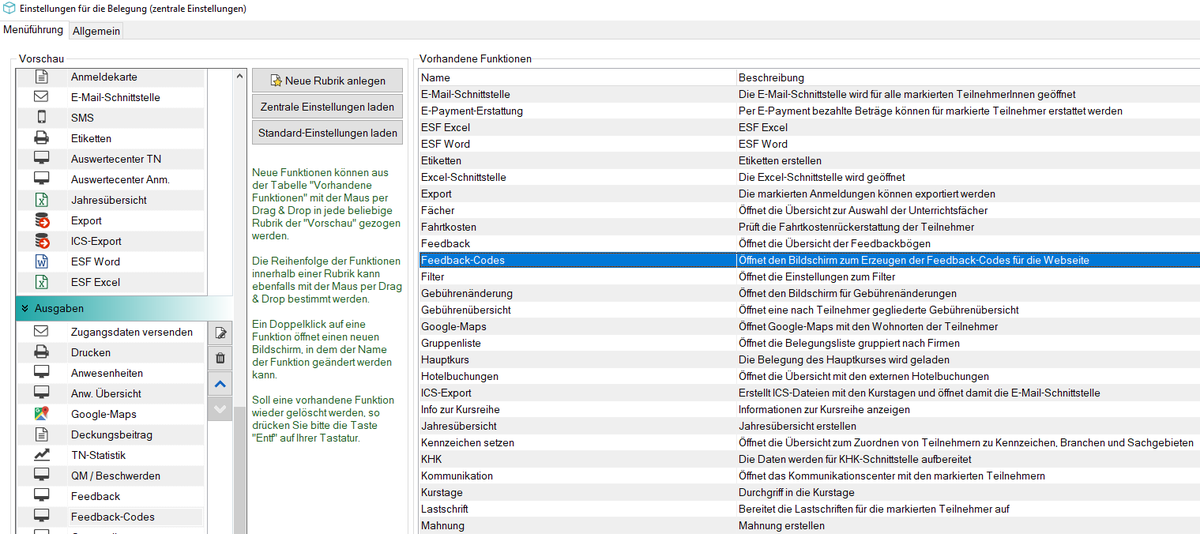Click the Zugangsdaten versenden envelope icon
The image size is (1200, 534).
click(42, 331)
